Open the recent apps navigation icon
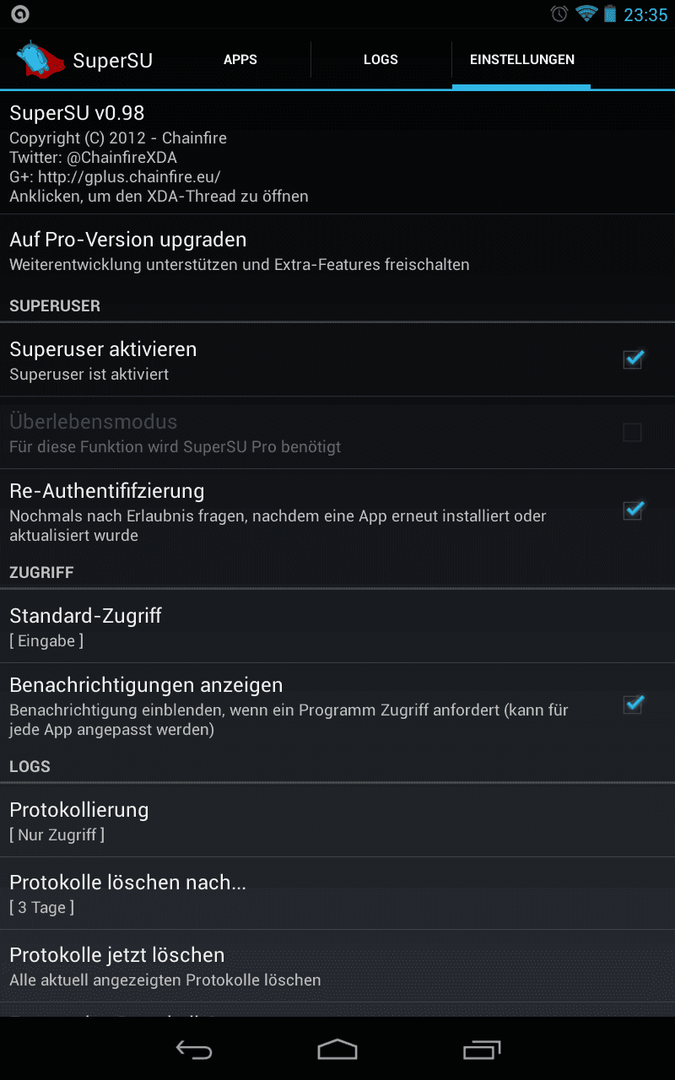Image resolution: width=675 pixels, height=1080 pixels. click(481, 1050)
